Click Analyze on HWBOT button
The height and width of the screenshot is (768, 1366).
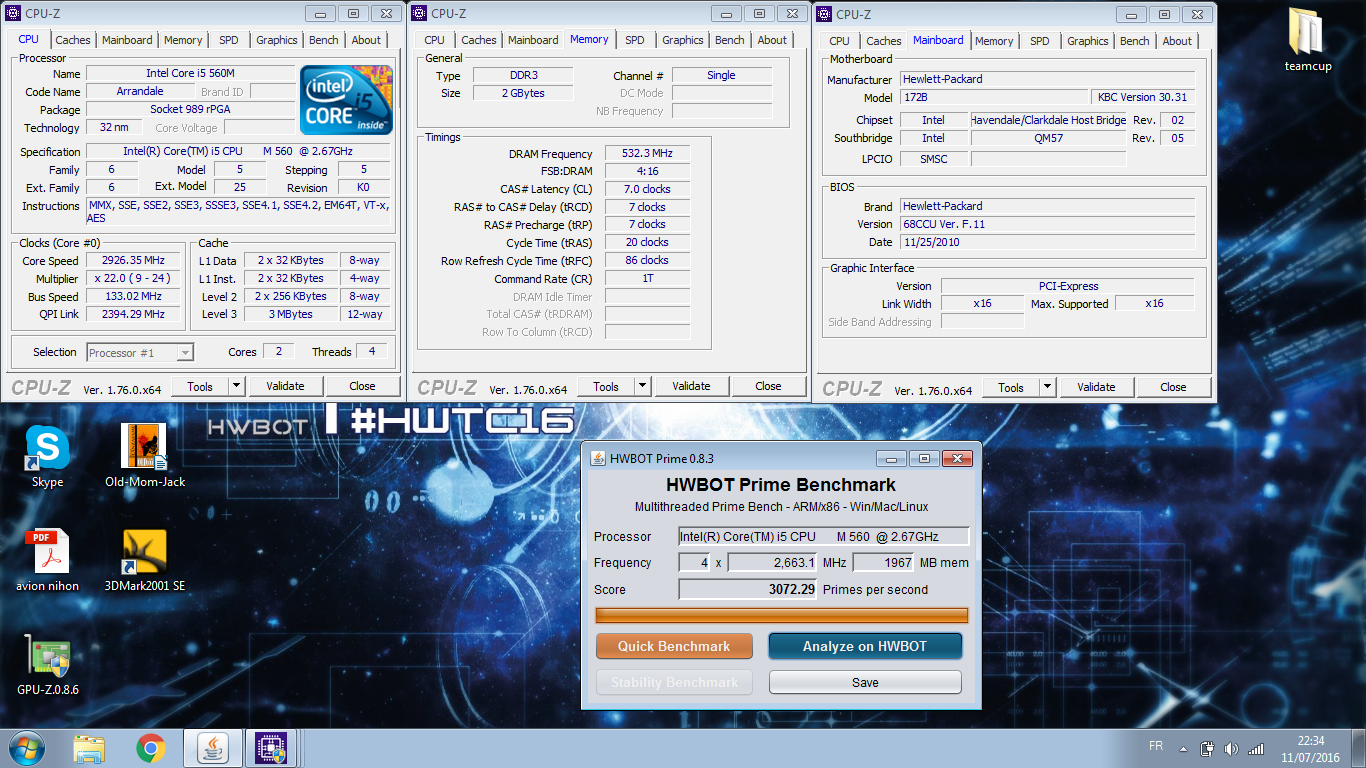[x=865, y=646]
